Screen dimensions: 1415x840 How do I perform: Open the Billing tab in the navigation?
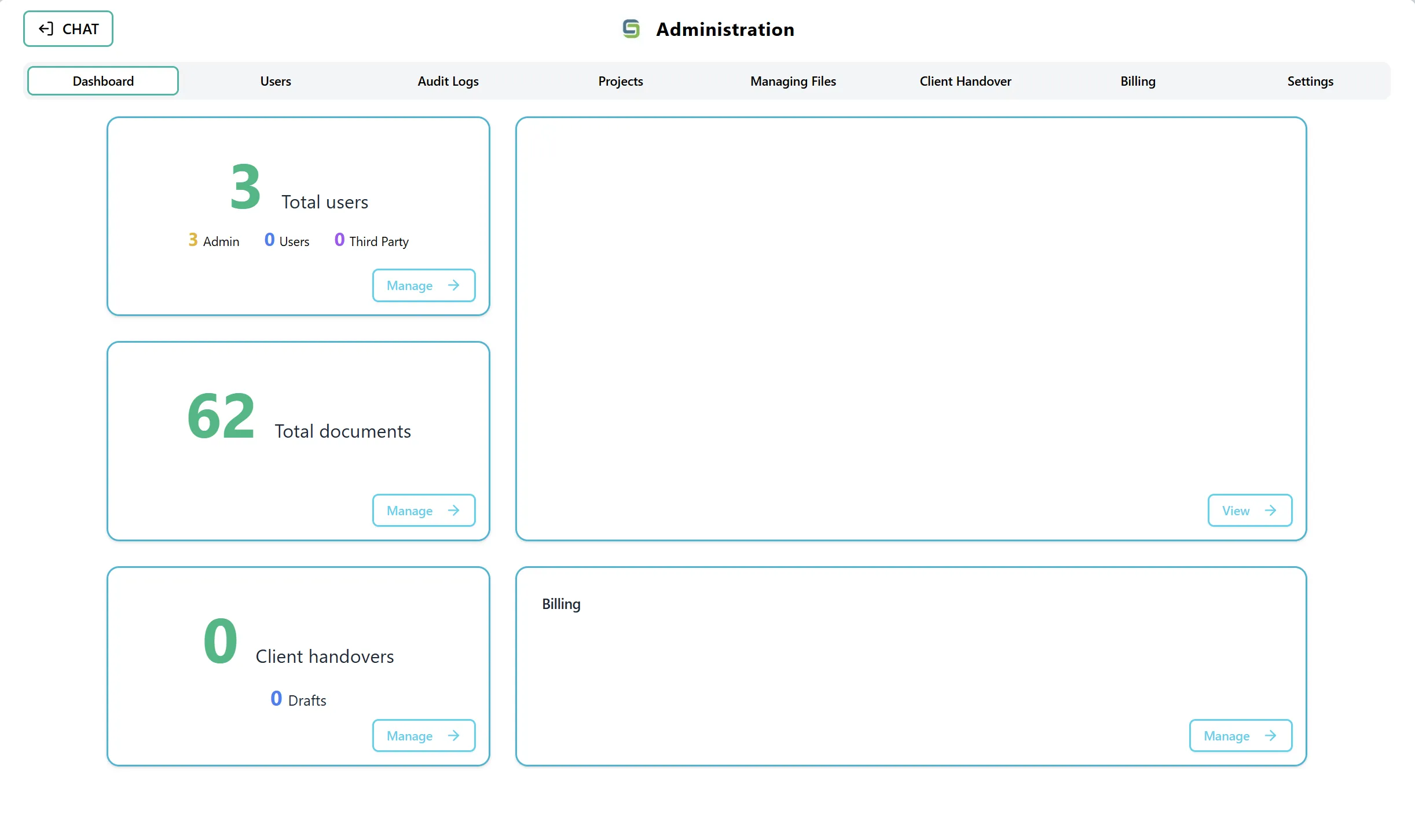click(1137, 81)
